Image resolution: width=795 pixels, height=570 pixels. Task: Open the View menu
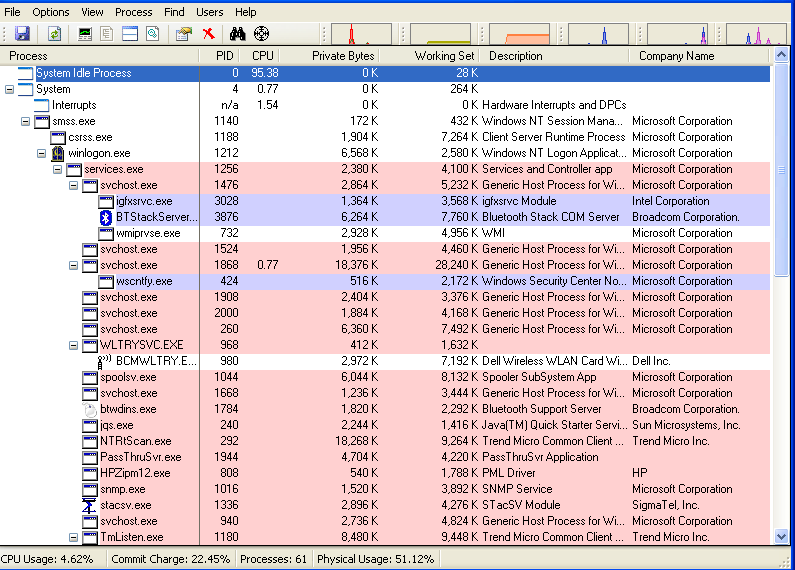92,12
